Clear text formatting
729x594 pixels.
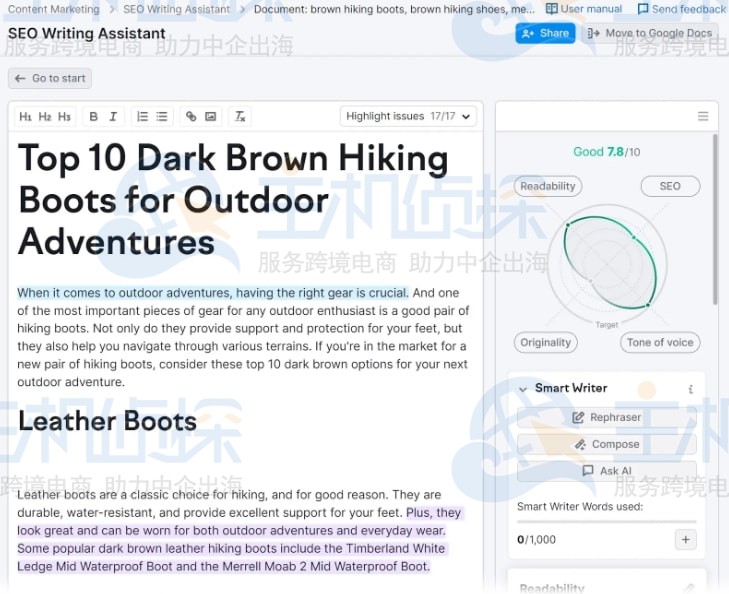[240, 117]
